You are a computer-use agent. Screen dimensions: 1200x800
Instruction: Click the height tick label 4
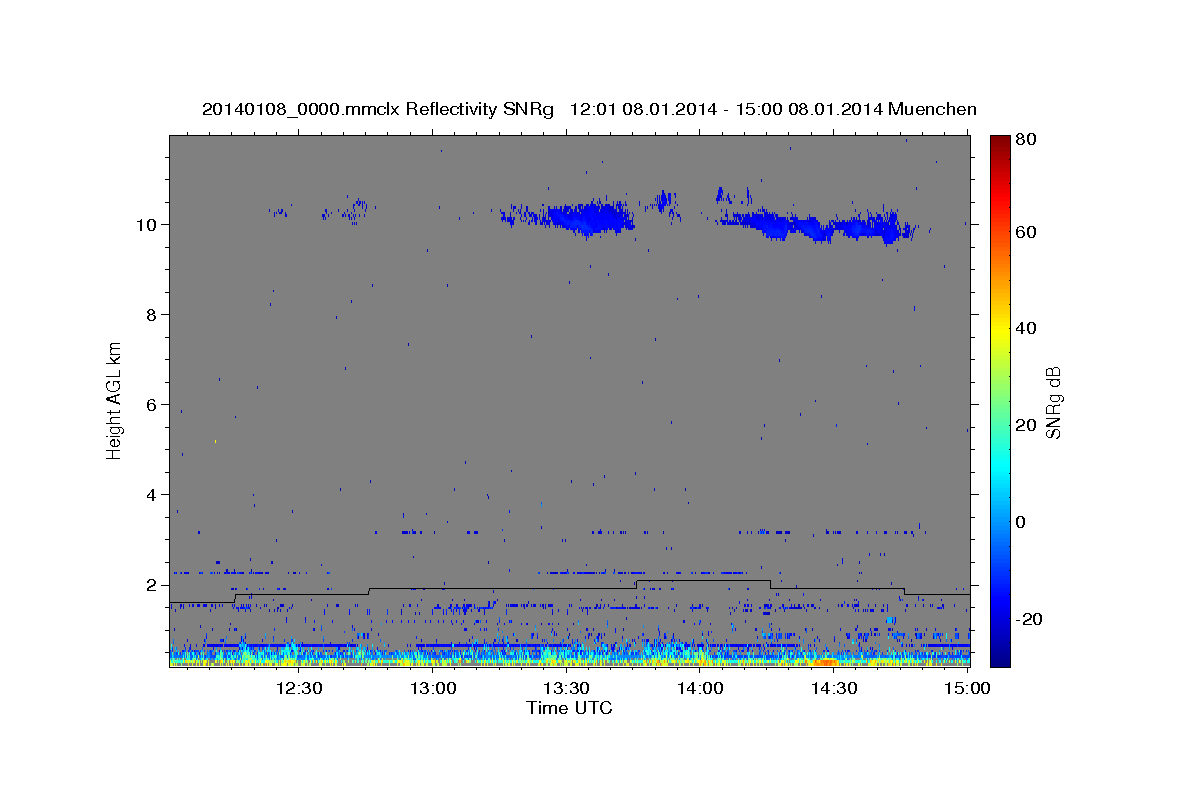[x=153, y=494]
